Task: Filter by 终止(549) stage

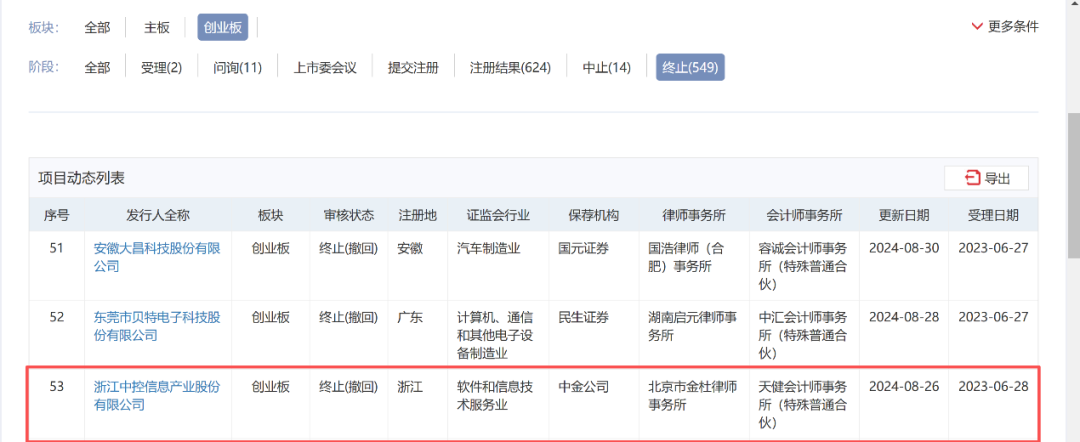Action: [x=690, y=68]
